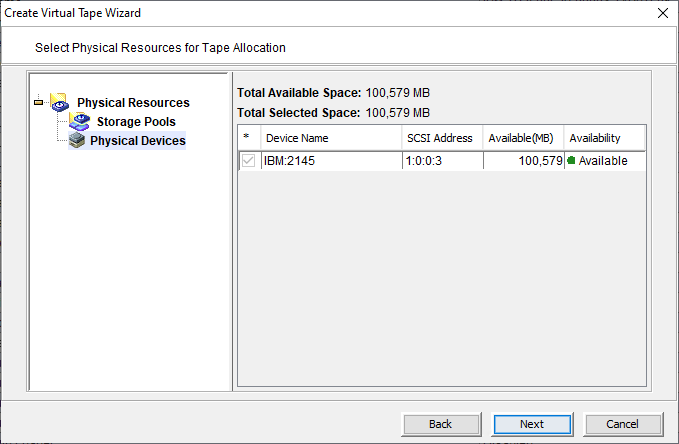Click the Total Available Space label
679x444 pixels.
[299, 93]
